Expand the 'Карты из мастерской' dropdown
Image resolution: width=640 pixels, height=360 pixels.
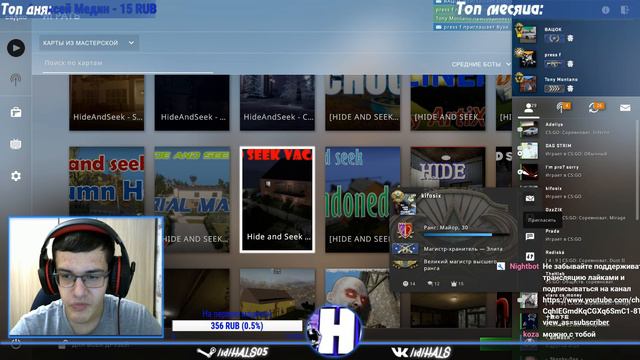89,43
